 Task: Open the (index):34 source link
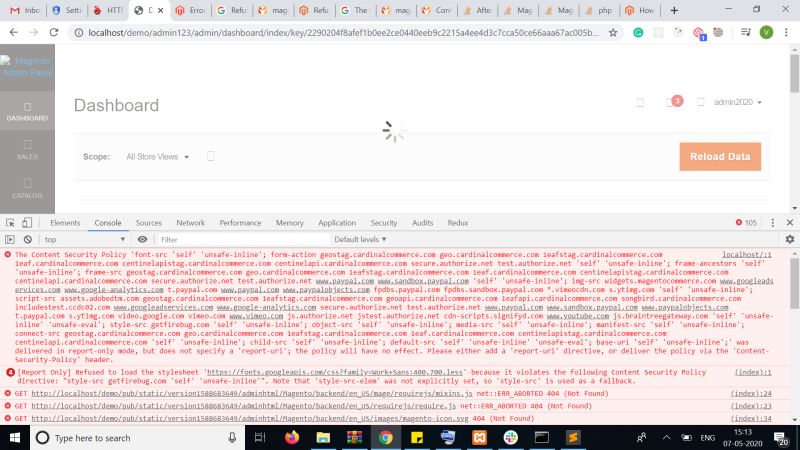[751, 418]
